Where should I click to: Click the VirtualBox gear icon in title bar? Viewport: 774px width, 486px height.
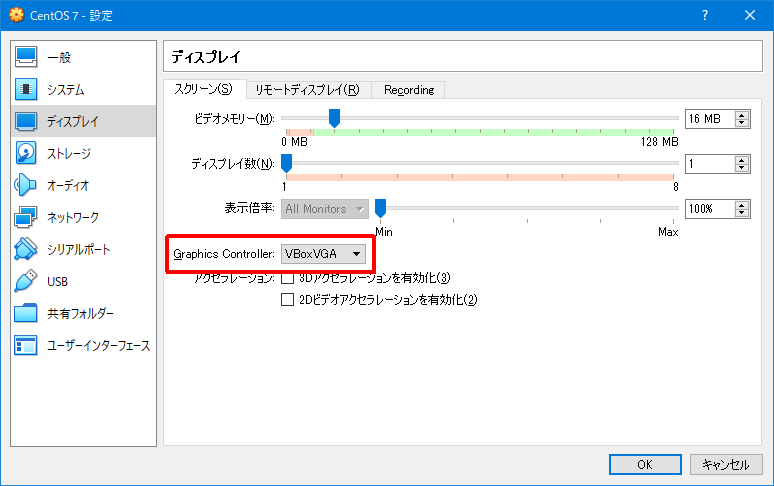(x=16, y=15)
